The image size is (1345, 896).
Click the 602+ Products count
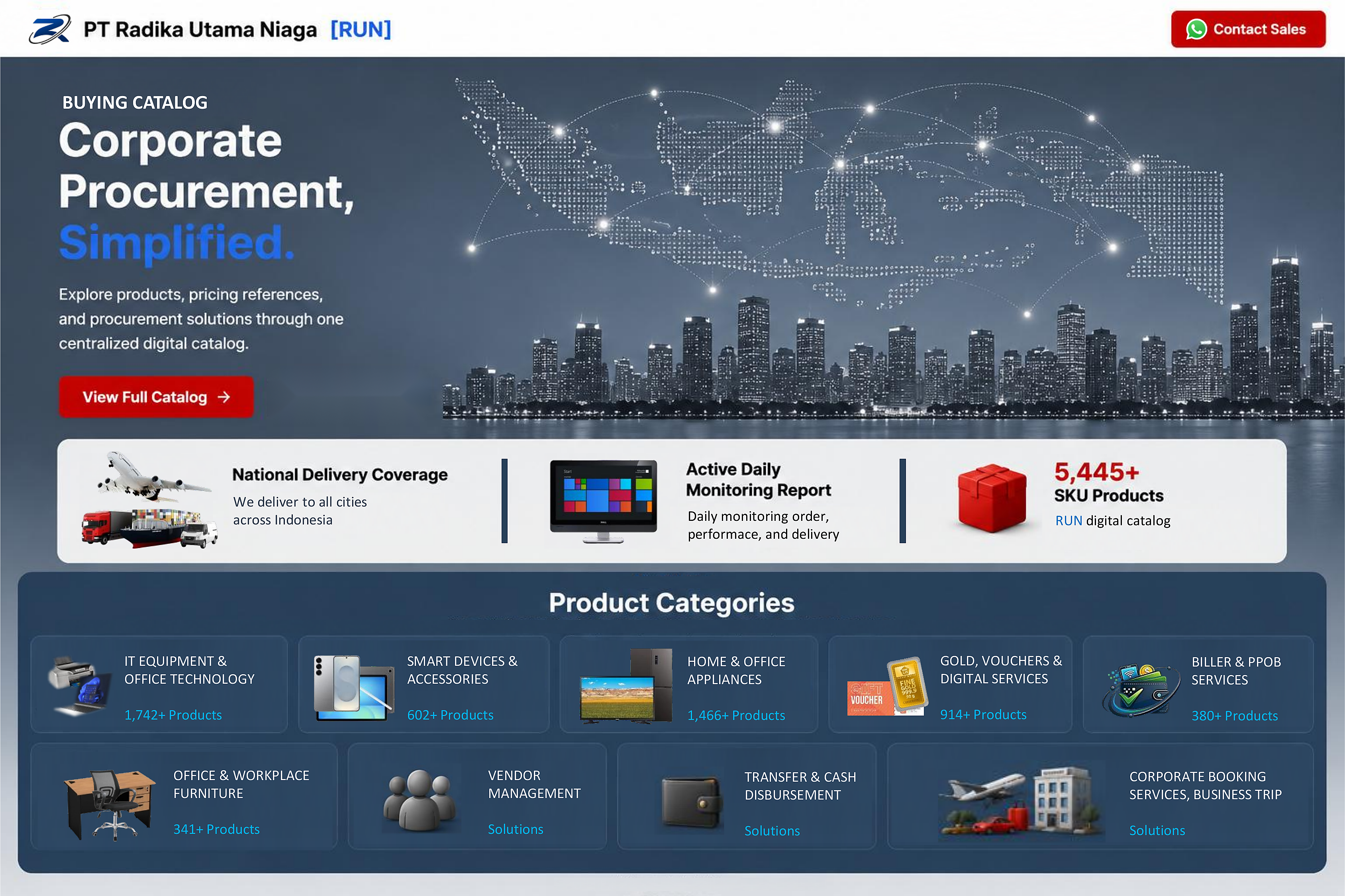coord(450,715)
